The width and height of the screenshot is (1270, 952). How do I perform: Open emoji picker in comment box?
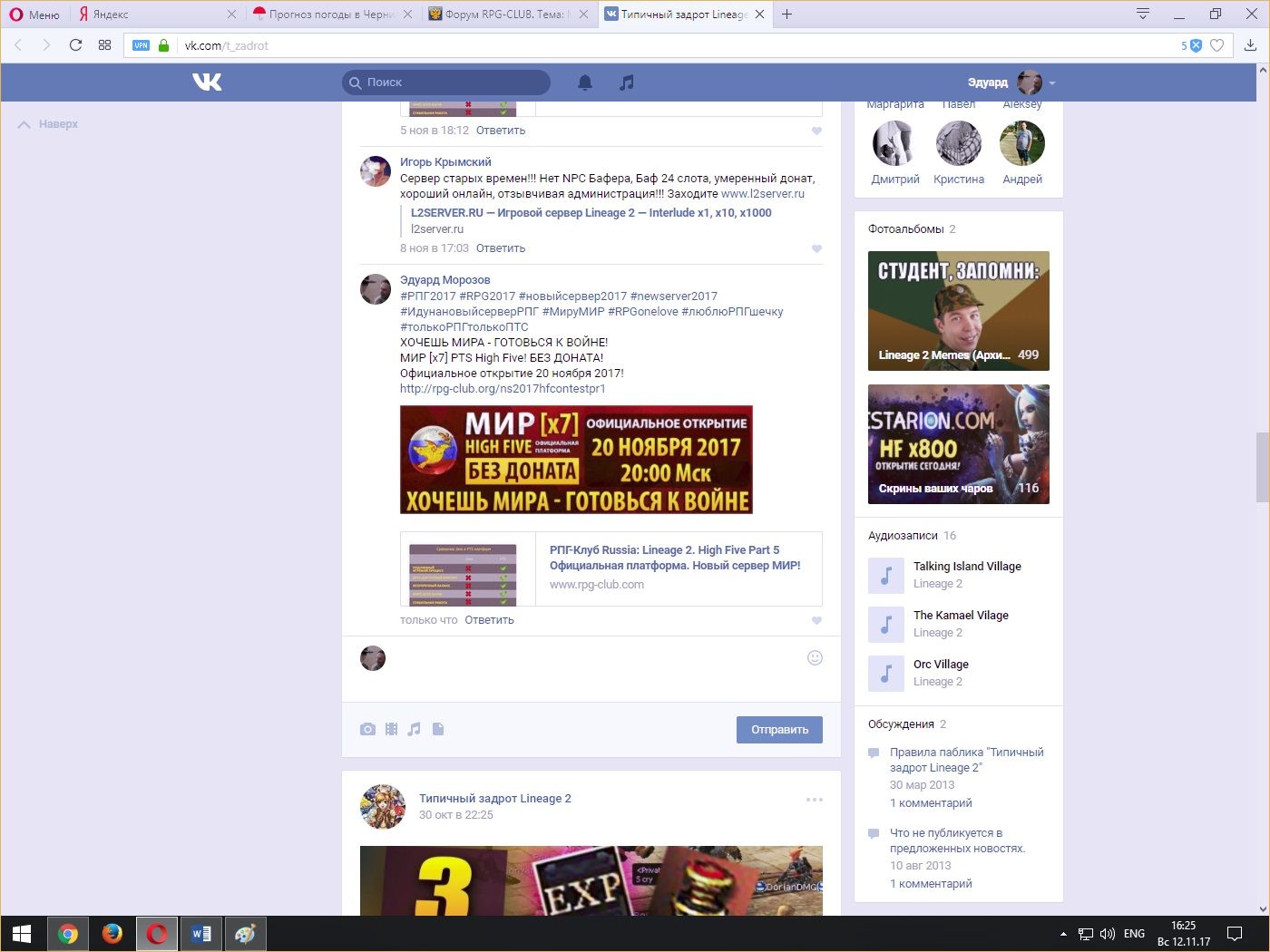click(815, 658)
